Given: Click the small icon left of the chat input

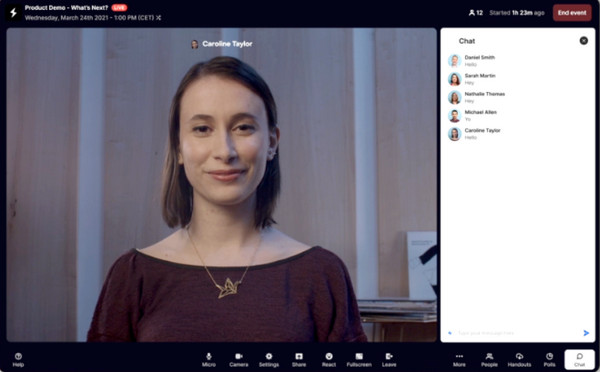Looking at the screenshot, I should [450, 333].
